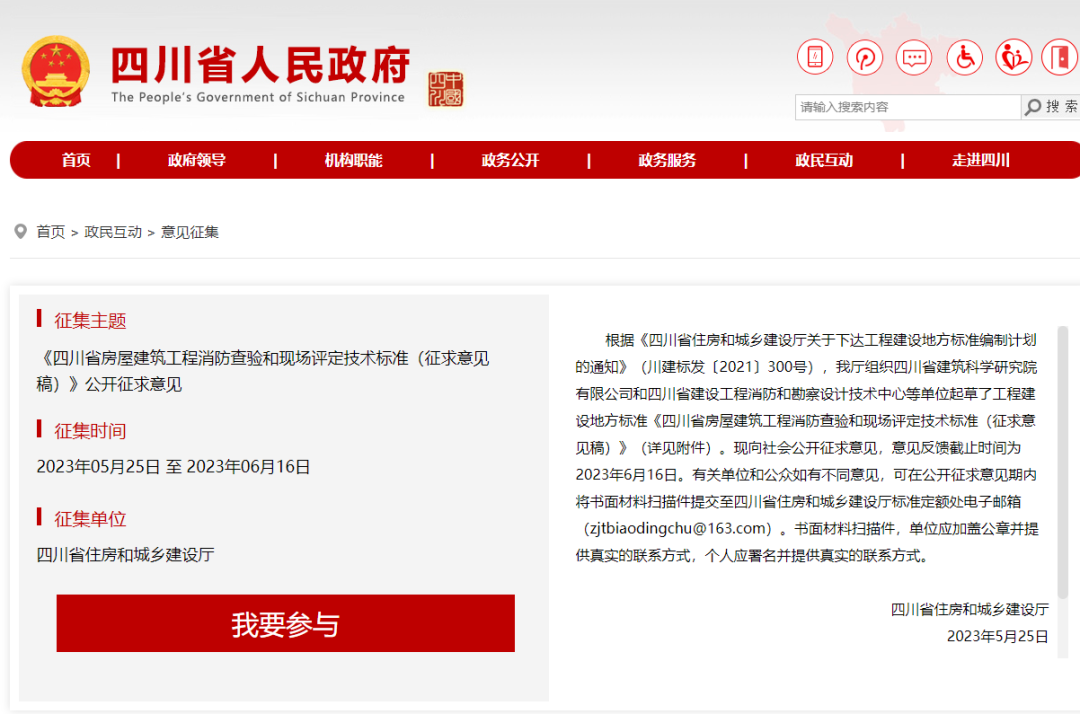Screen dimensions: 1080x714
Task: Open the 政民互动 navigation menu item
Action: coord(824,160)
